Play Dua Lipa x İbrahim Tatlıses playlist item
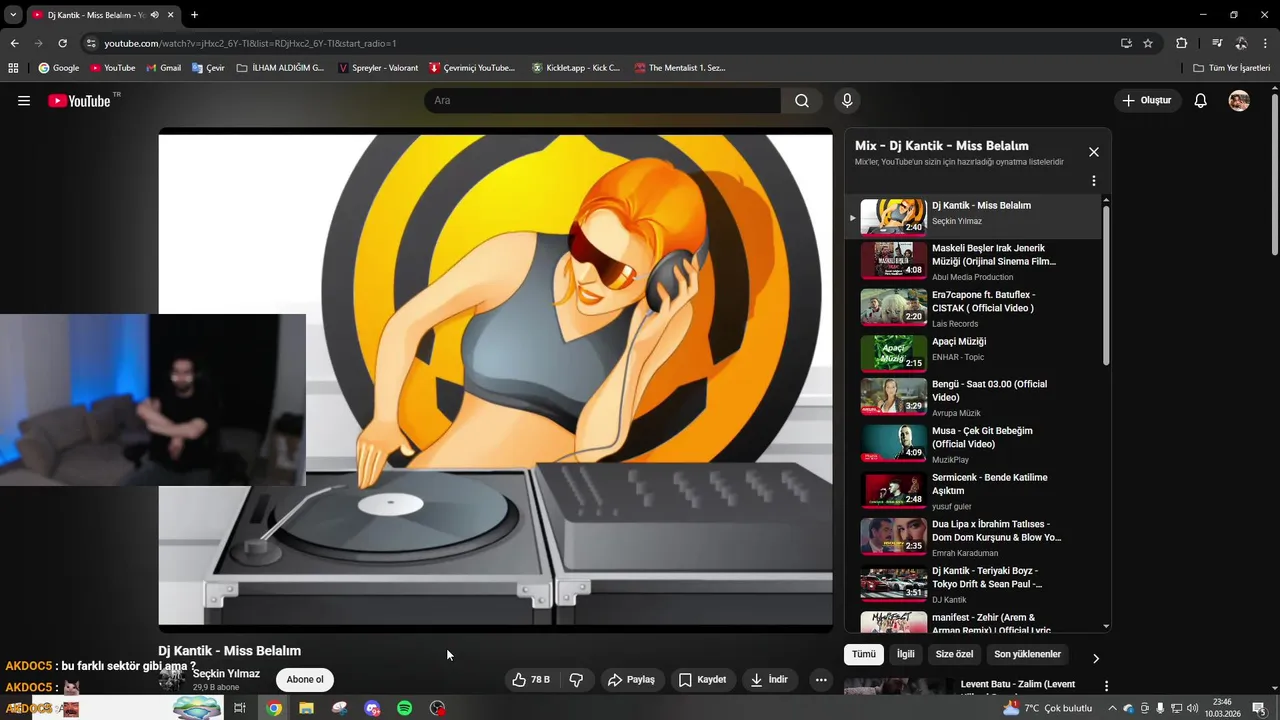The width and height of the screenshot is (1280, 720). click(973, 537)
